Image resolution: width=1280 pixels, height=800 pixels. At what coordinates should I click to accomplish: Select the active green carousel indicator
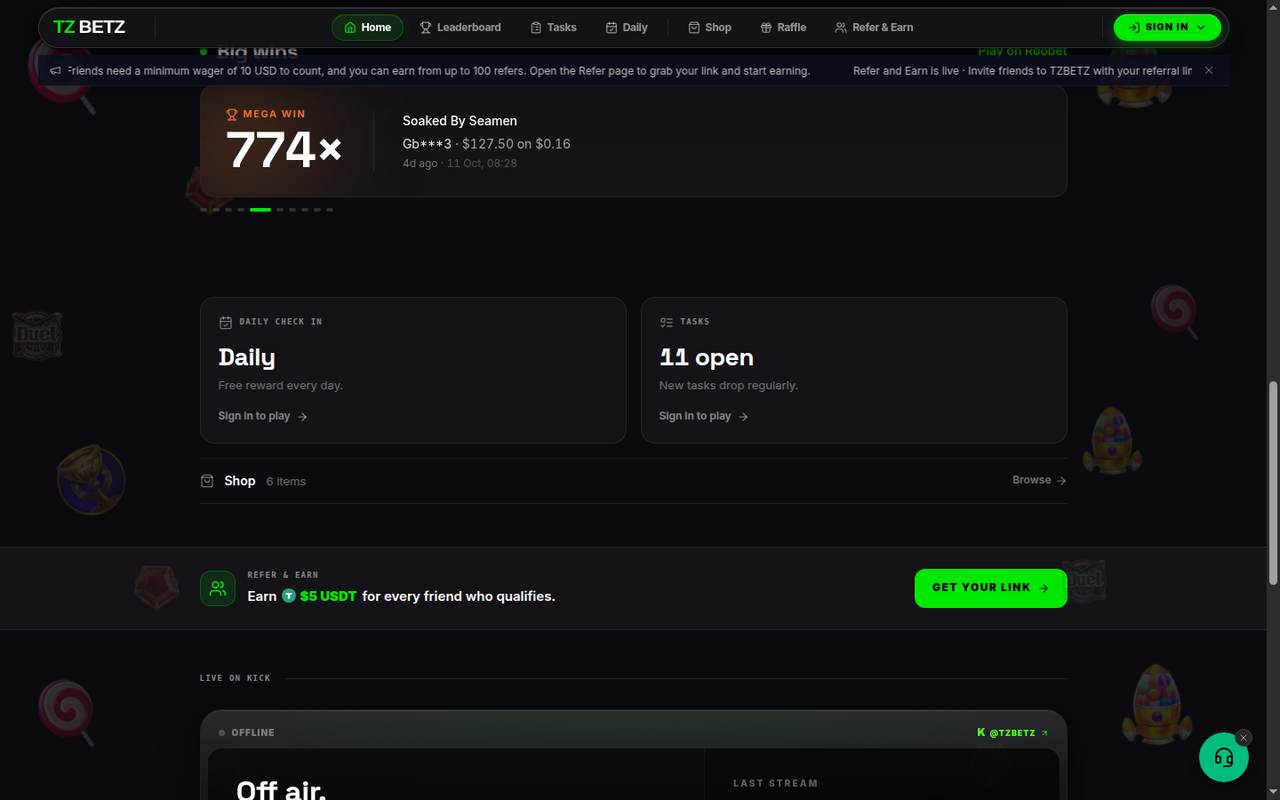[x=260, y=209]
